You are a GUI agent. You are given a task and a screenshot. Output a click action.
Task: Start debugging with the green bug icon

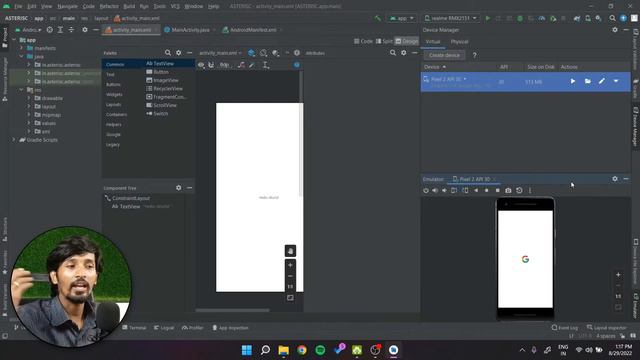click(520, 18)
